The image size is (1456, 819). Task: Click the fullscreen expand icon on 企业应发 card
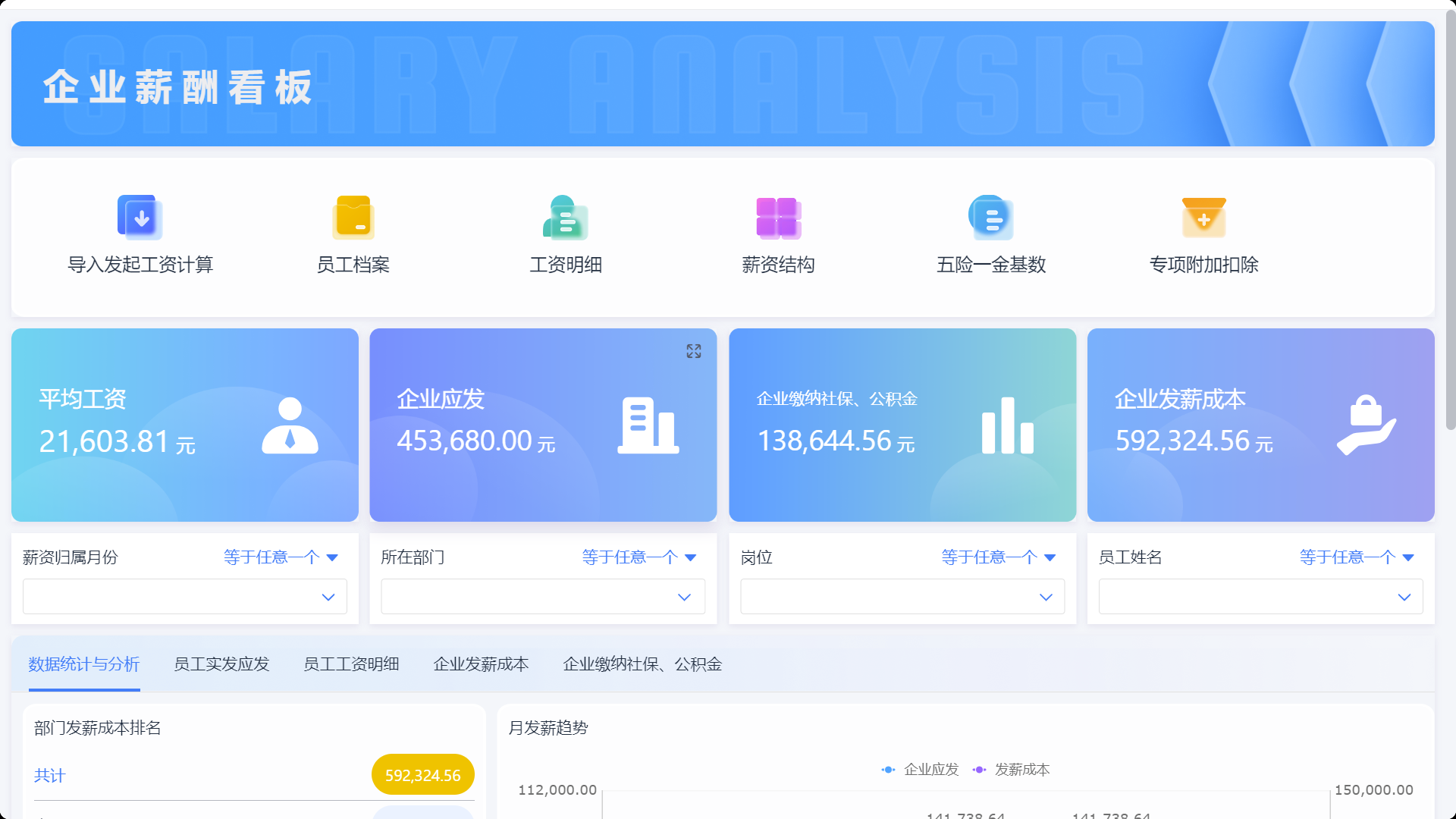pyautogui.click(x=694, y=351)
